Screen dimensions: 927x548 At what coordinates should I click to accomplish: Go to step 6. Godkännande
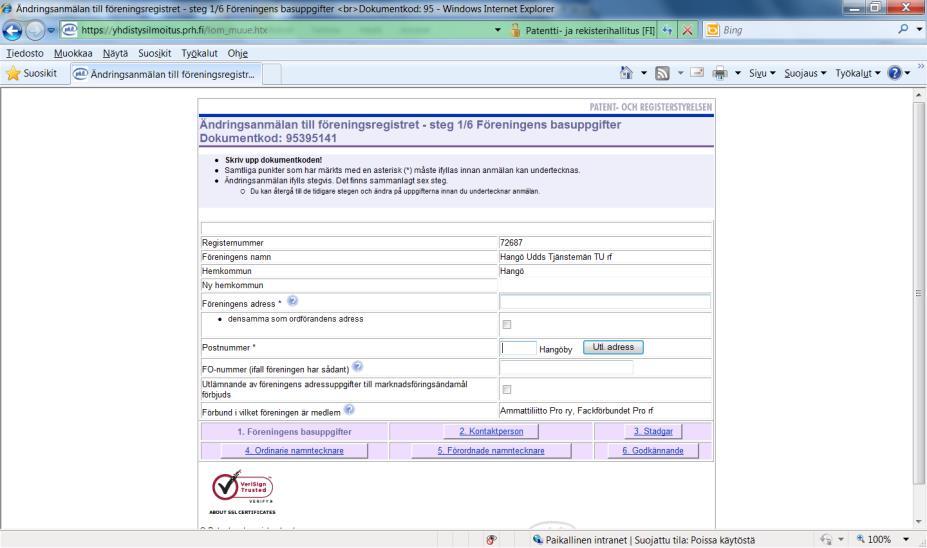click(653, 450)
